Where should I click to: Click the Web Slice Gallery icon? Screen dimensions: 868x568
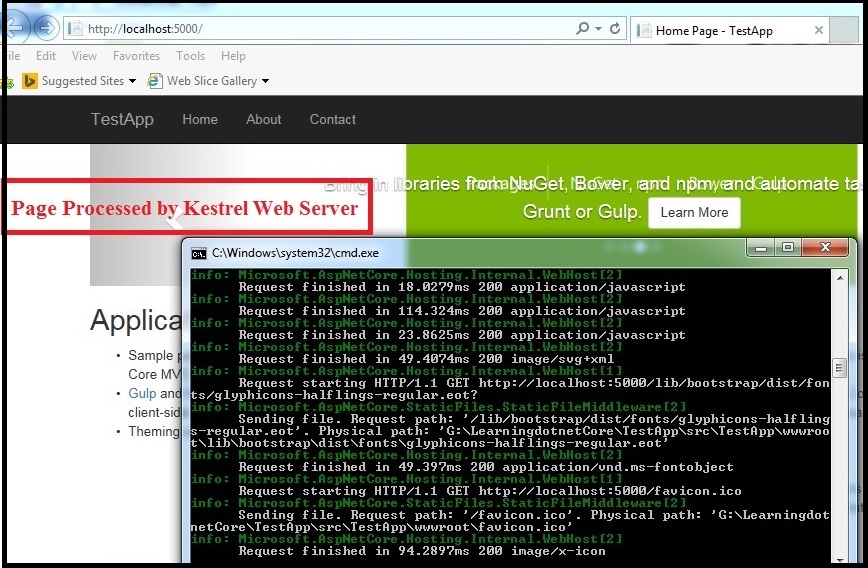(154, 81)
